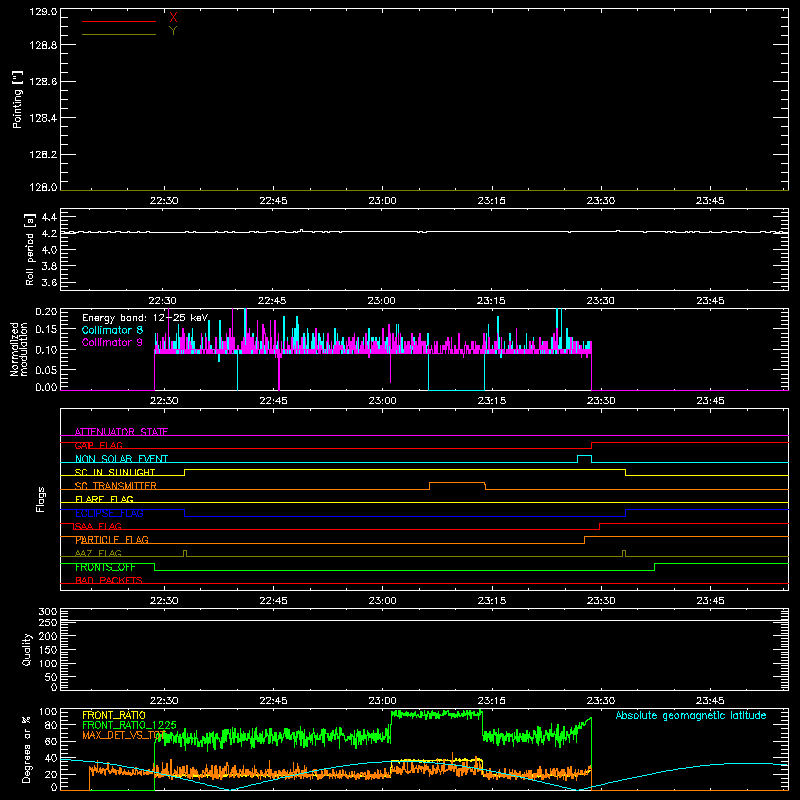Click the ECLIPSE_FLAG label
The height and width of the screenshot is (800, 800).
[x=109, y=513]
